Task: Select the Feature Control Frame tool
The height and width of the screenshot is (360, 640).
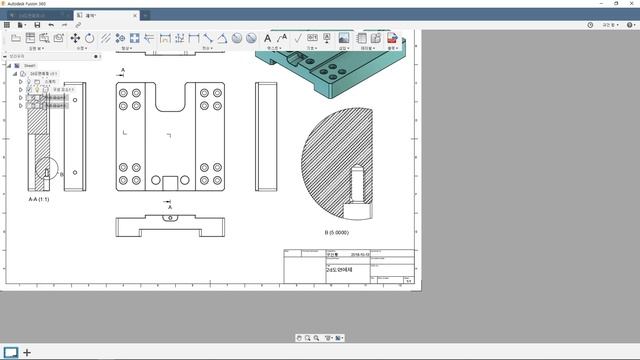Action: [312, 38]
